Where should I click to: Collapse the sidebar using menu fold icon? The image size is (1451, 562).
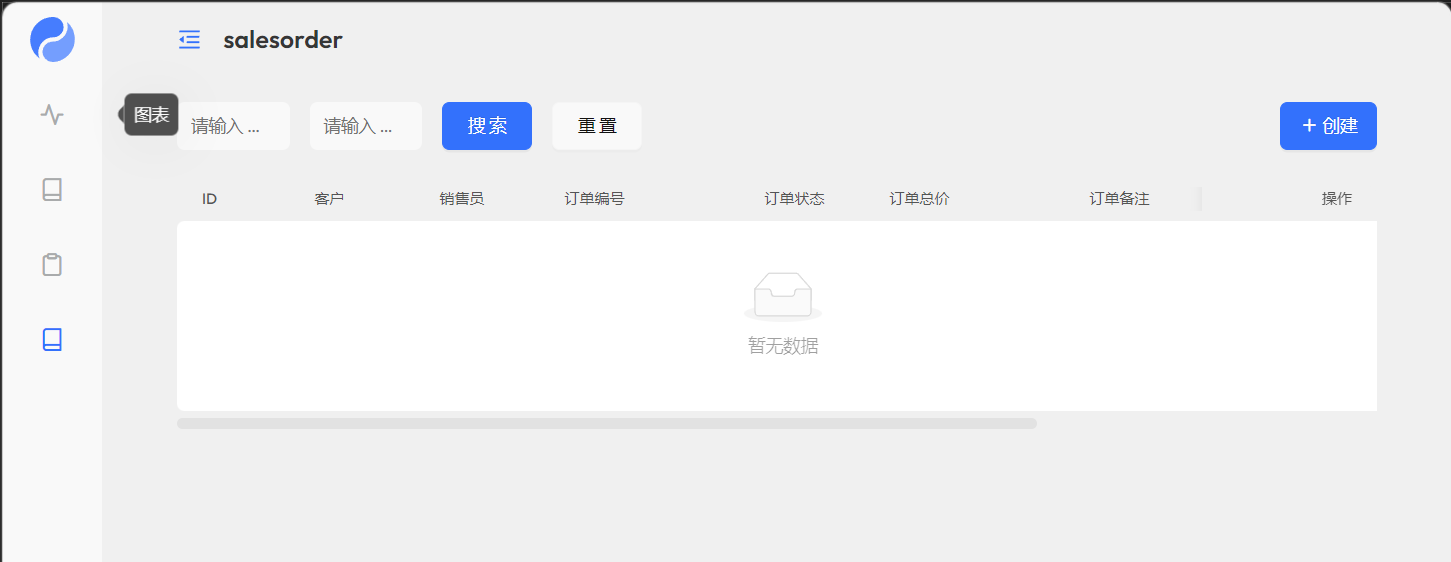(189, 40)
